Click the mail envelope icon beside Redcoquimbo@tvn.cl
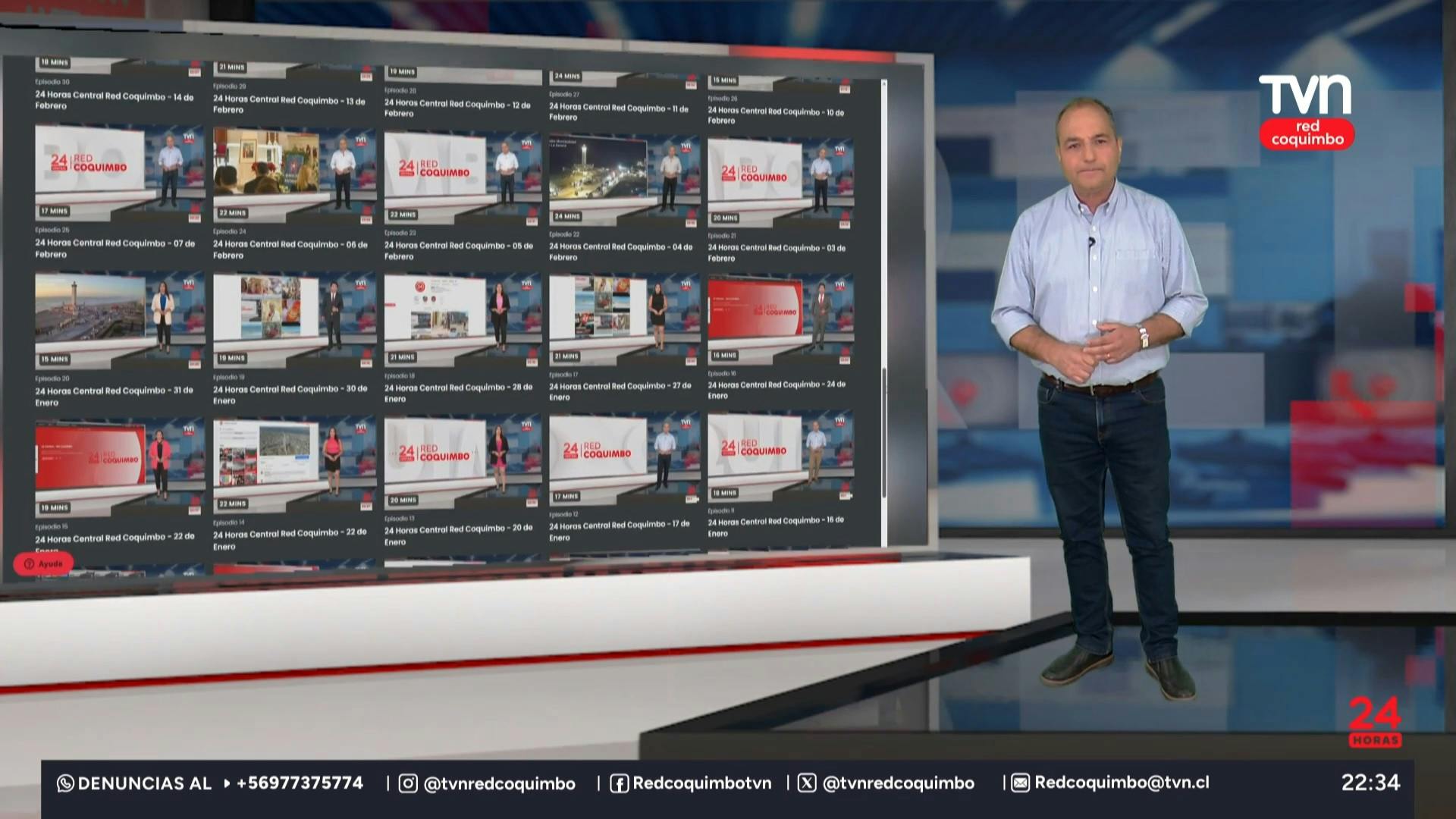 point(1020,783)
